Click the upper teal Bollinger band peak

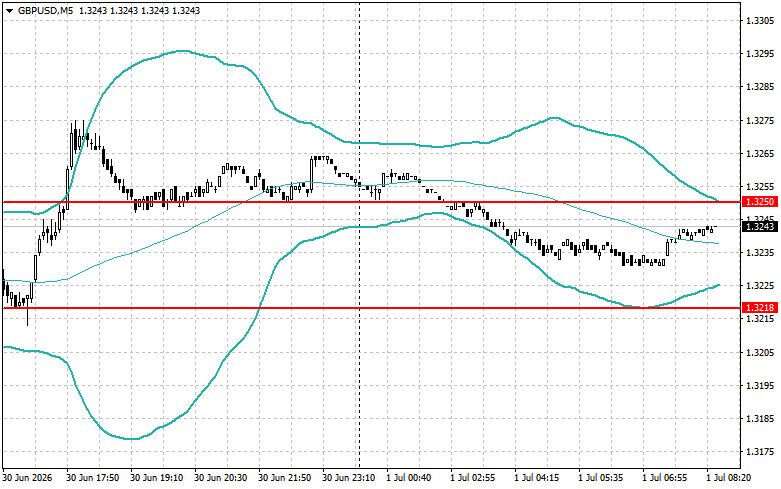click(182, 51)
